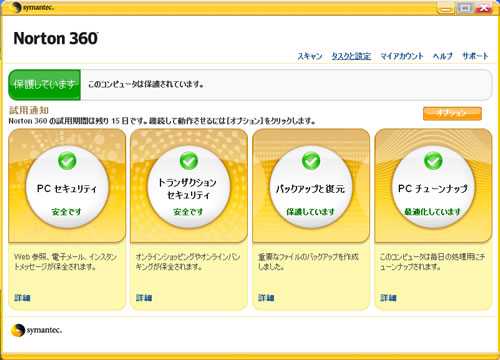Screen dimensions: 500x360
Task: Click the 安全です status under PC セキュリティ
Action: 67,212
